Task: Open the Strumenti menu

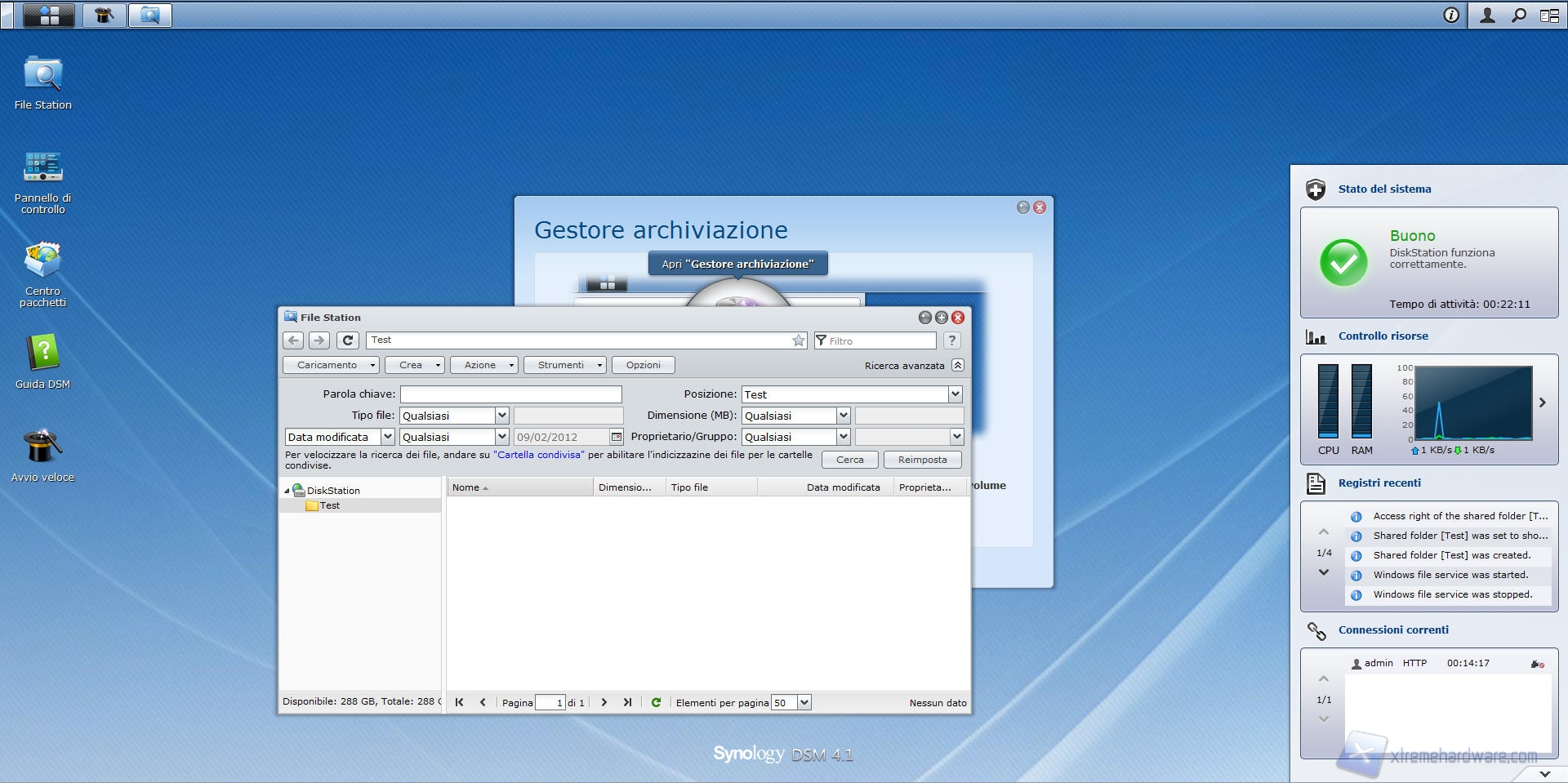Action: [x=564, y=365]
